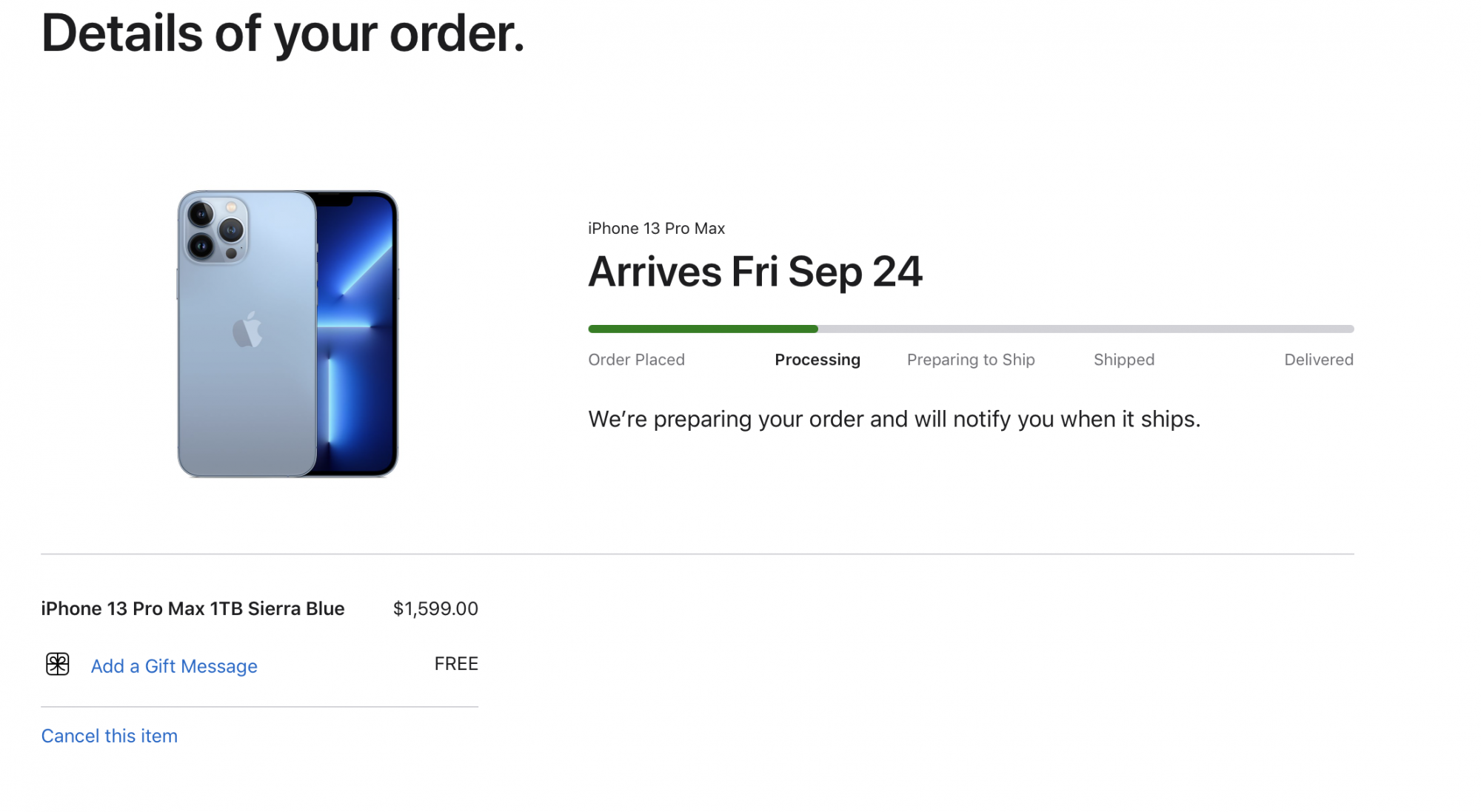Viewport: 1481px width, 812px height.
Task: Click the Apple logo on the phone back
Action: 247,330
